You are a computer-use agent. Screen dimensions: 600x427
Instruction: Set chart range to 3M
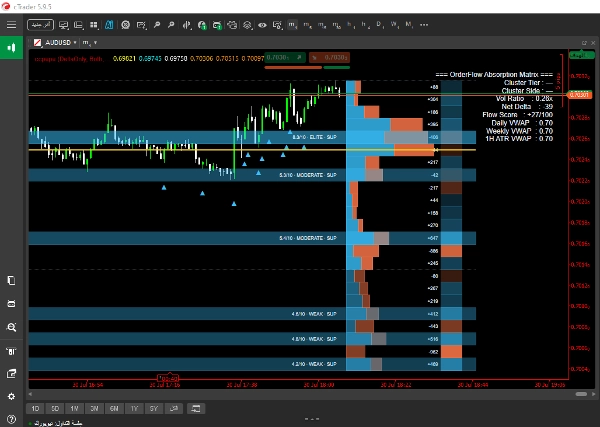click(x=94, y=409)
